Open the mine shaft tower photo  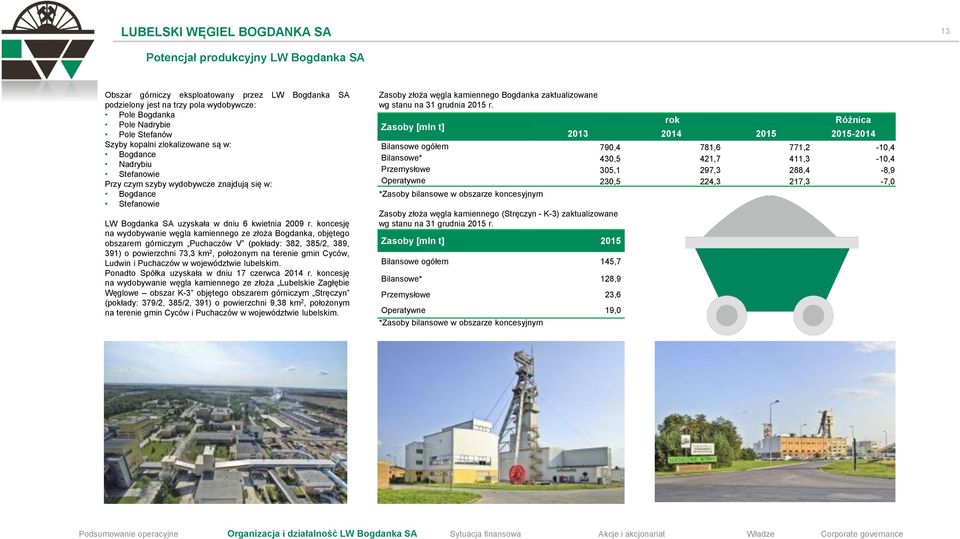point(501,422)
